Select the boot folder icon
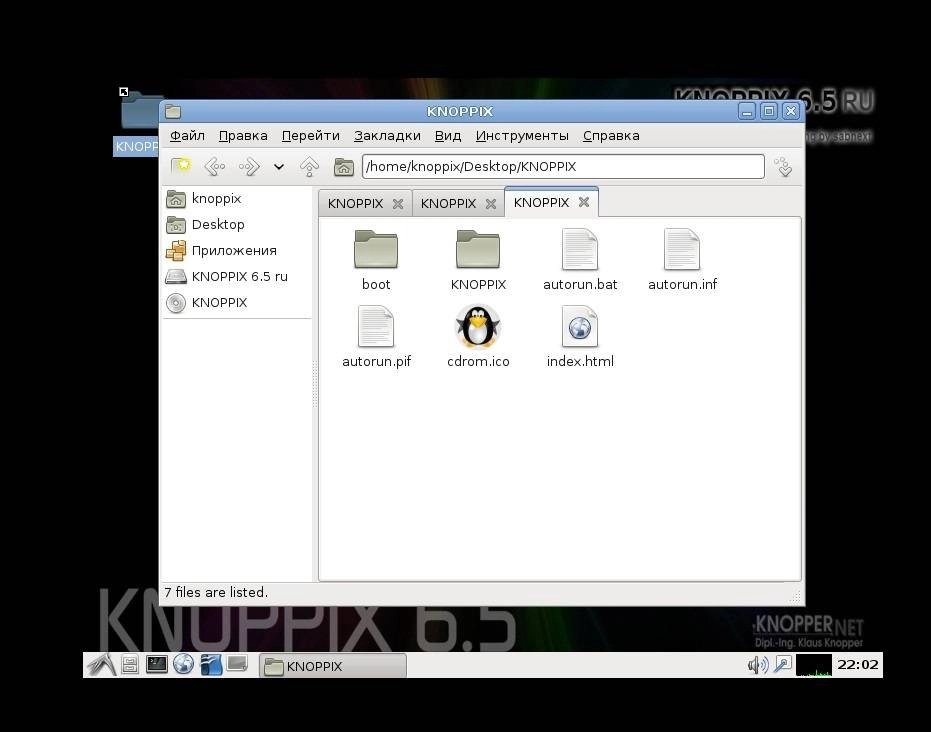 pyautogui.click(x=376, y=249)
